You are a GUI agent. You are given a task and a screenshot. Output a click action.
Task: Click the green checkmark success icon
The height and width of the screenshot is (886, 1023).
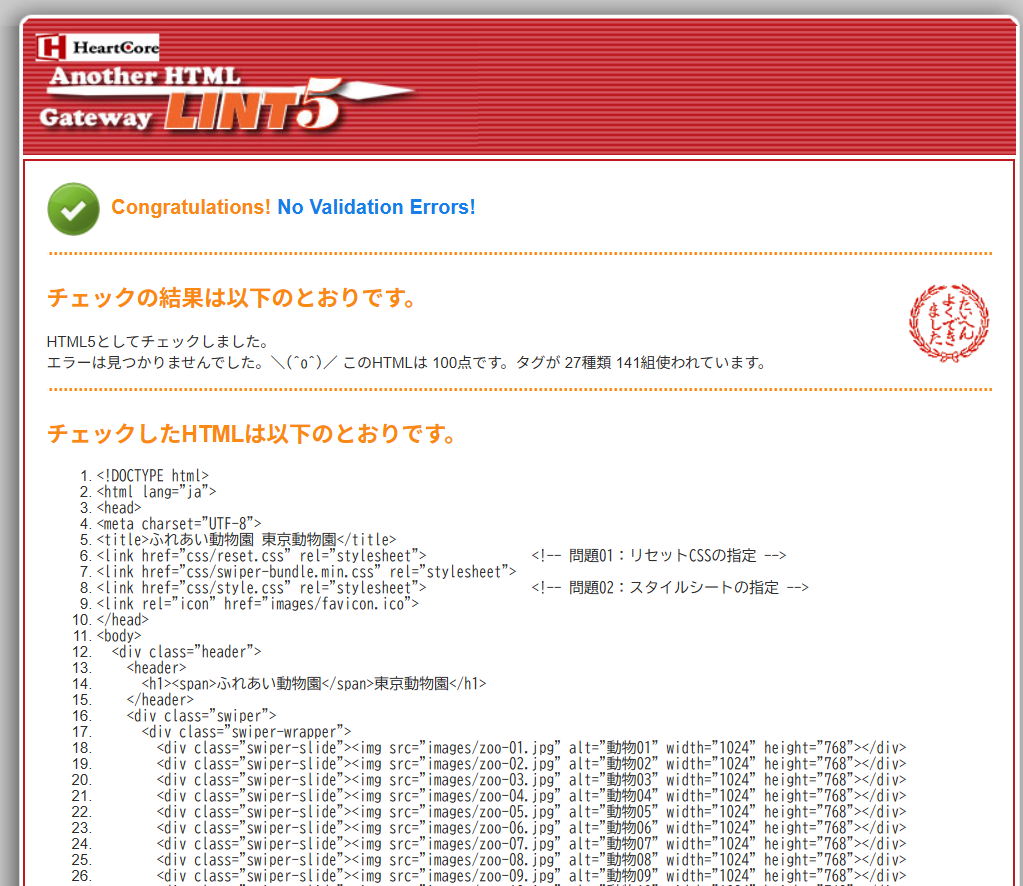click(73, 208)
